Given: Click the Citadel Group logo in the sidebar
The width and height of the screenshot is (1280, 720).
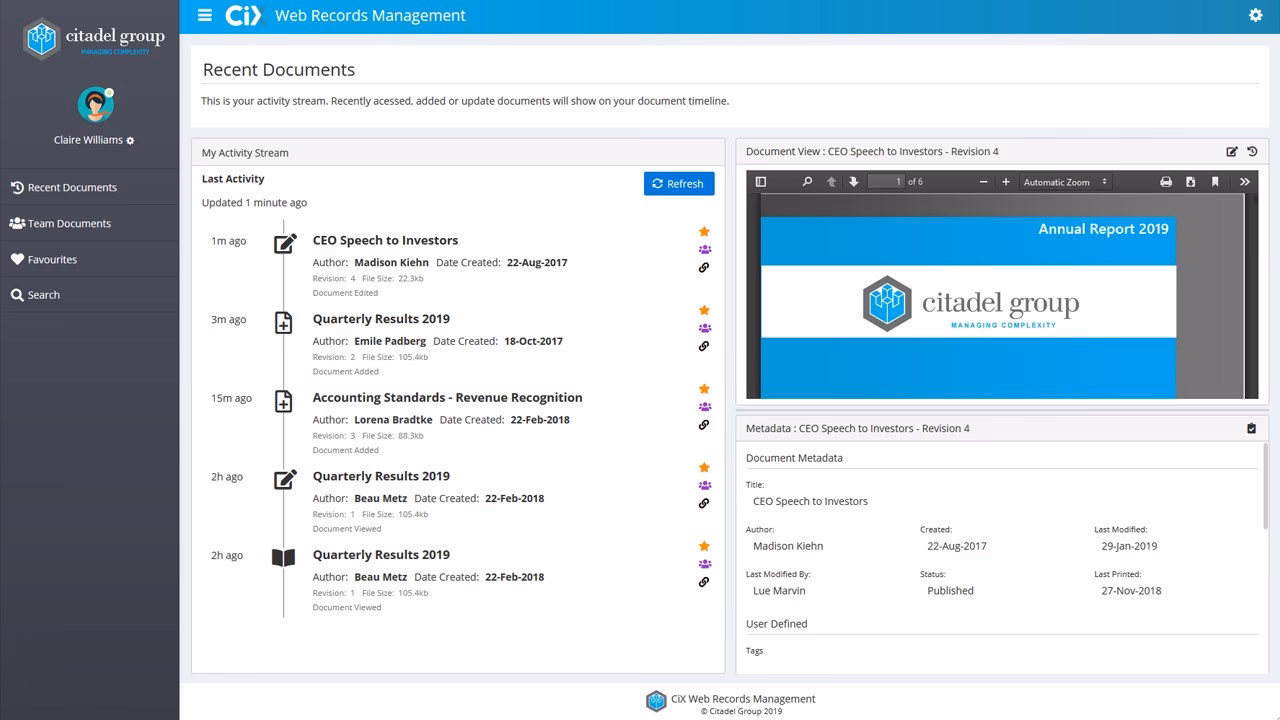Looking at the screenshot, I should point(93,39).
